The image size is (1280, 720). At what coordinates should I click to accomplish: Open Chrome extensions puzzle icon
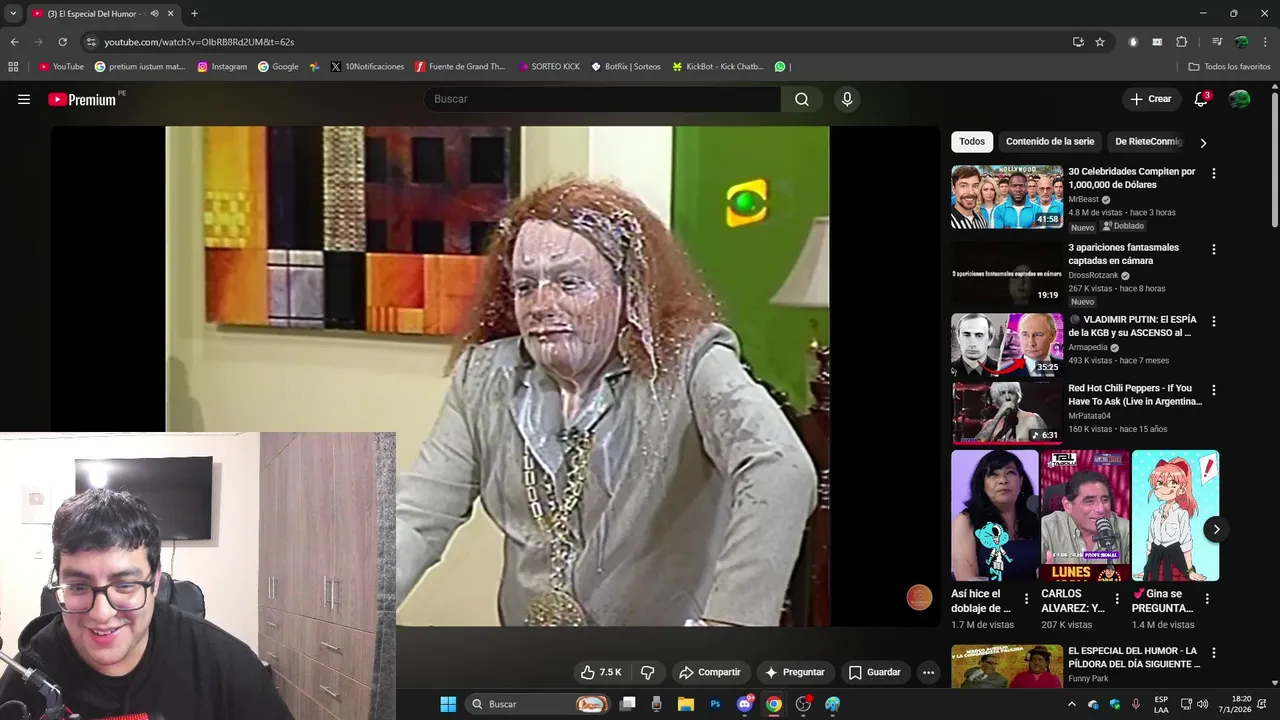(1181, 42)
